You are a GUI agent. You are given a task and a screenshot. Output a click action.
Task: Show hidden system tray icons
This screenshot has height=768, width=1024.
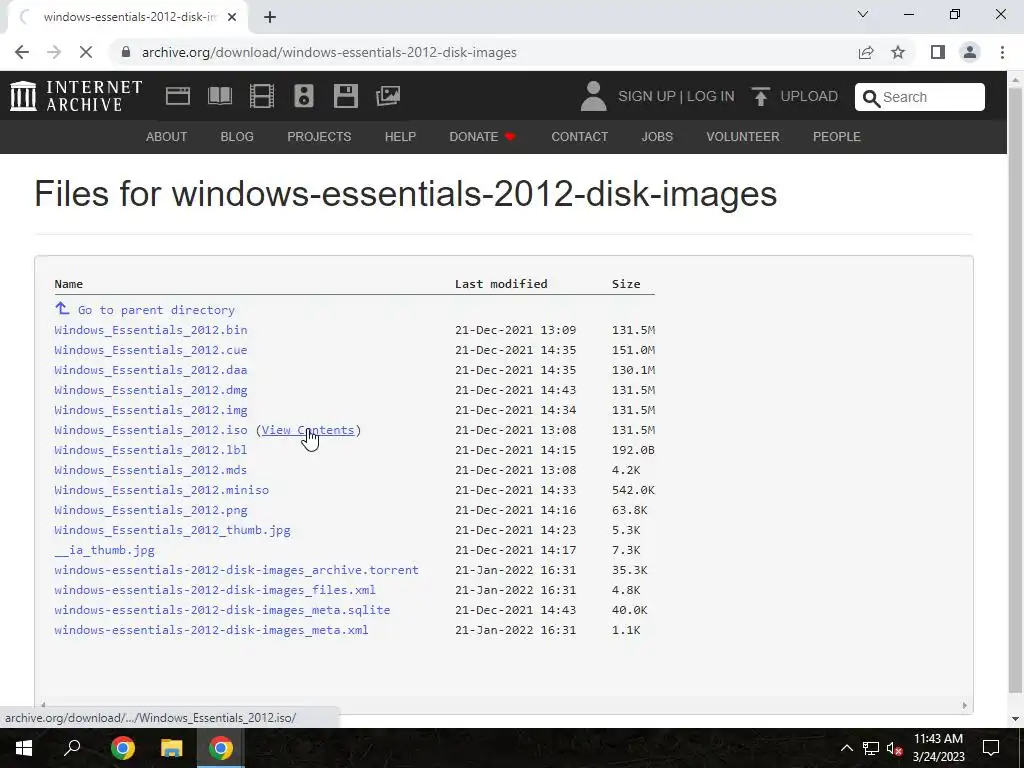[x=846, y=748]
